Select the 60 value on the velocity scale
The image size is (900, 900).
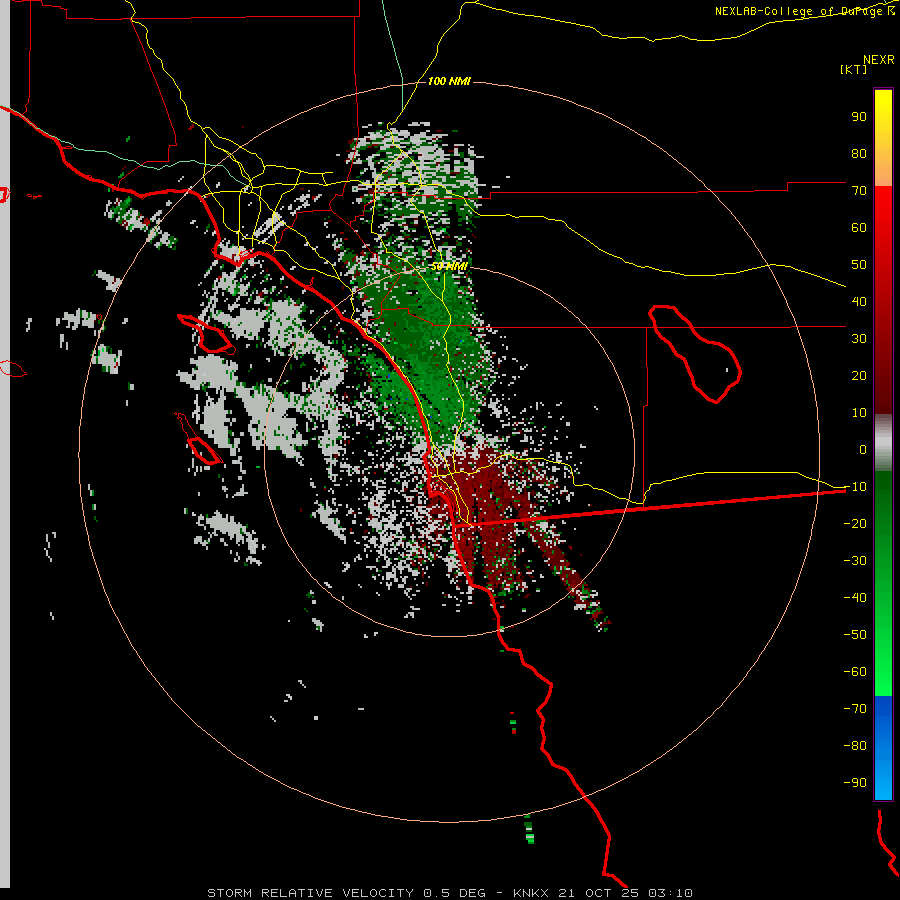click(x=859, y=228)
